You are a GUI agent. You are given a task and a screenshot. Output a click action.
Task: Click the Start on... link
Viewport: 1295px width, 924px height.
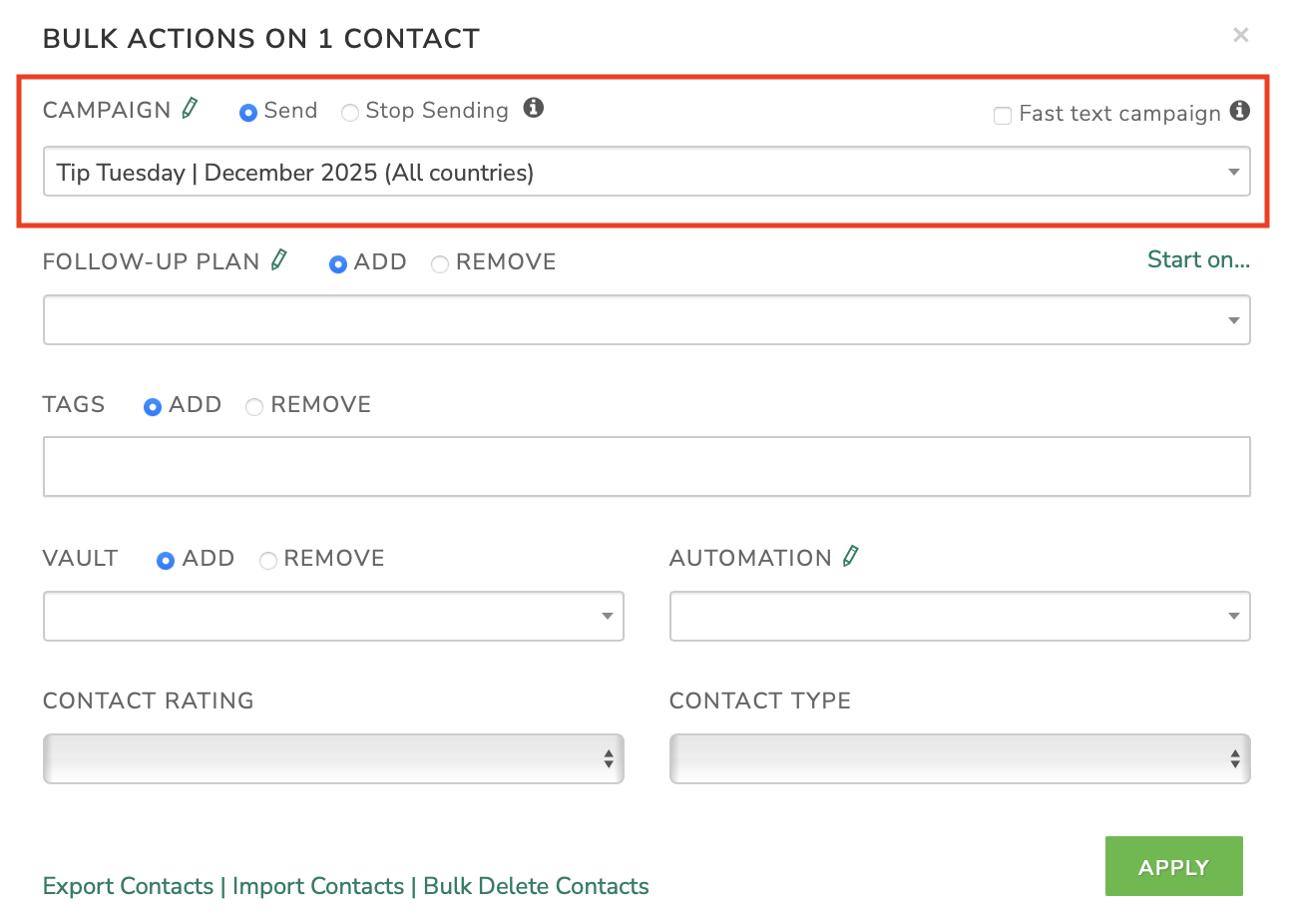(x=1198, y=260)
